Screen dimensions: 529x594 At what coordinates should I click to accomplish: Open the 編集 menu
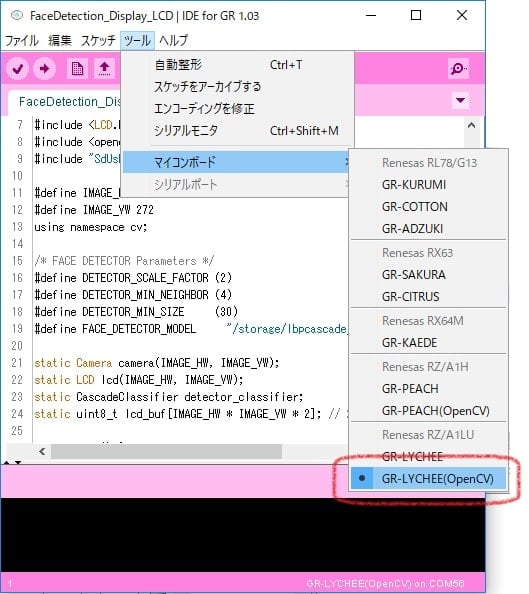pos(60,40)
